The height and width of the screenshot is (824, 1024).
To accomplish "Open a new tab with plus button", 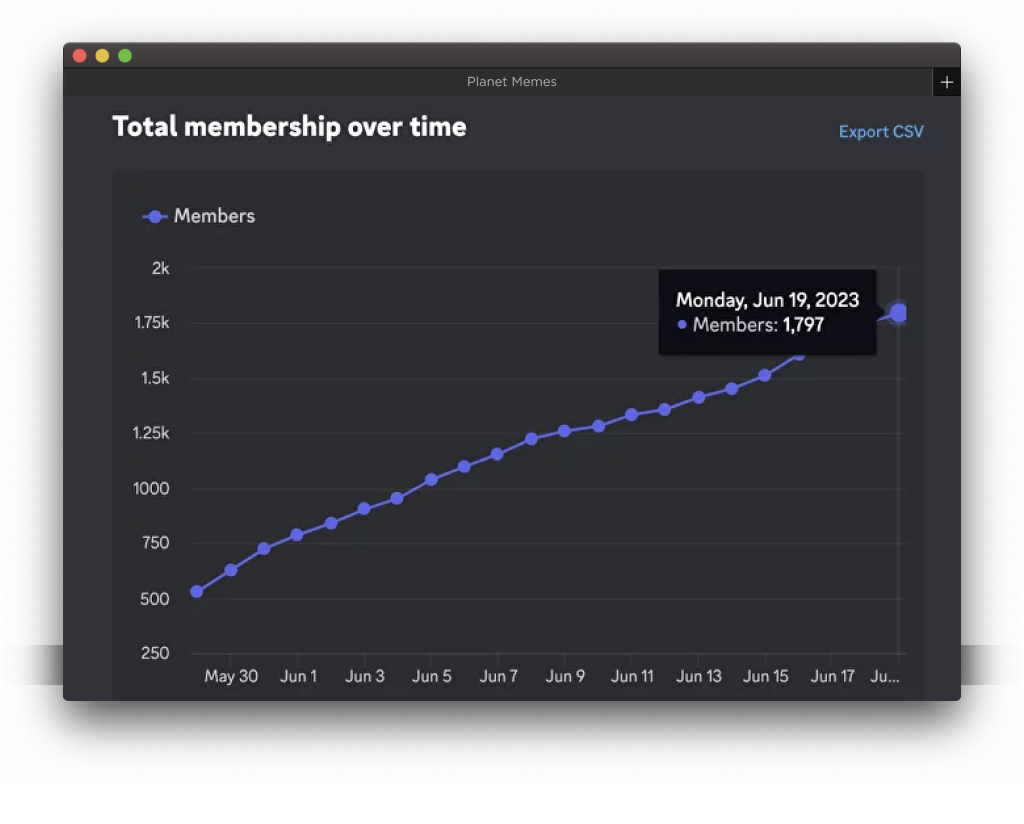I will click(946, 82).
